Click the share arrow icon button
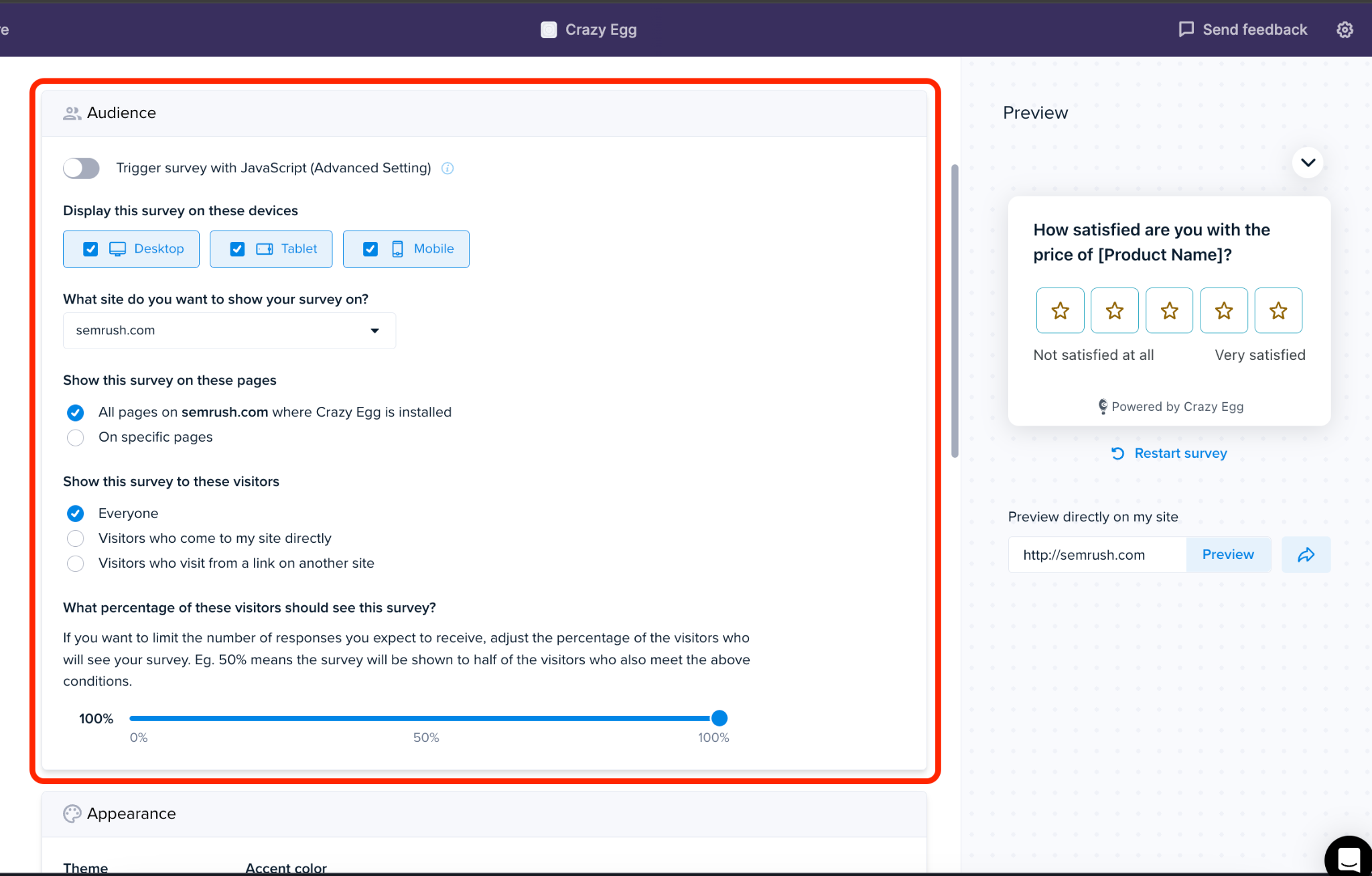 (1306, 554)
